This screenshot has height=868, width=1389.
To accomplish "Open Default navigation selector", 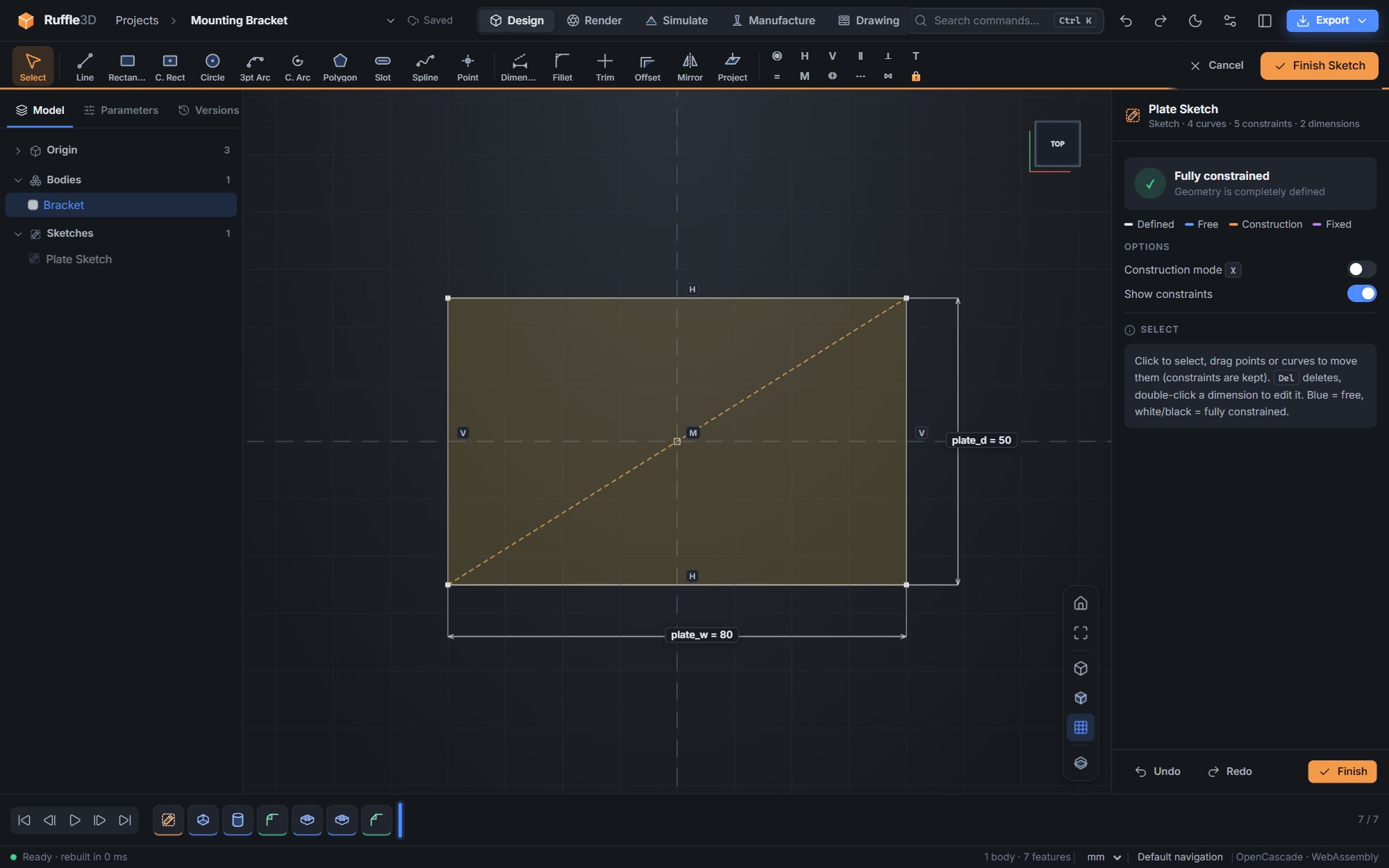I will [x=1180, y=858].
